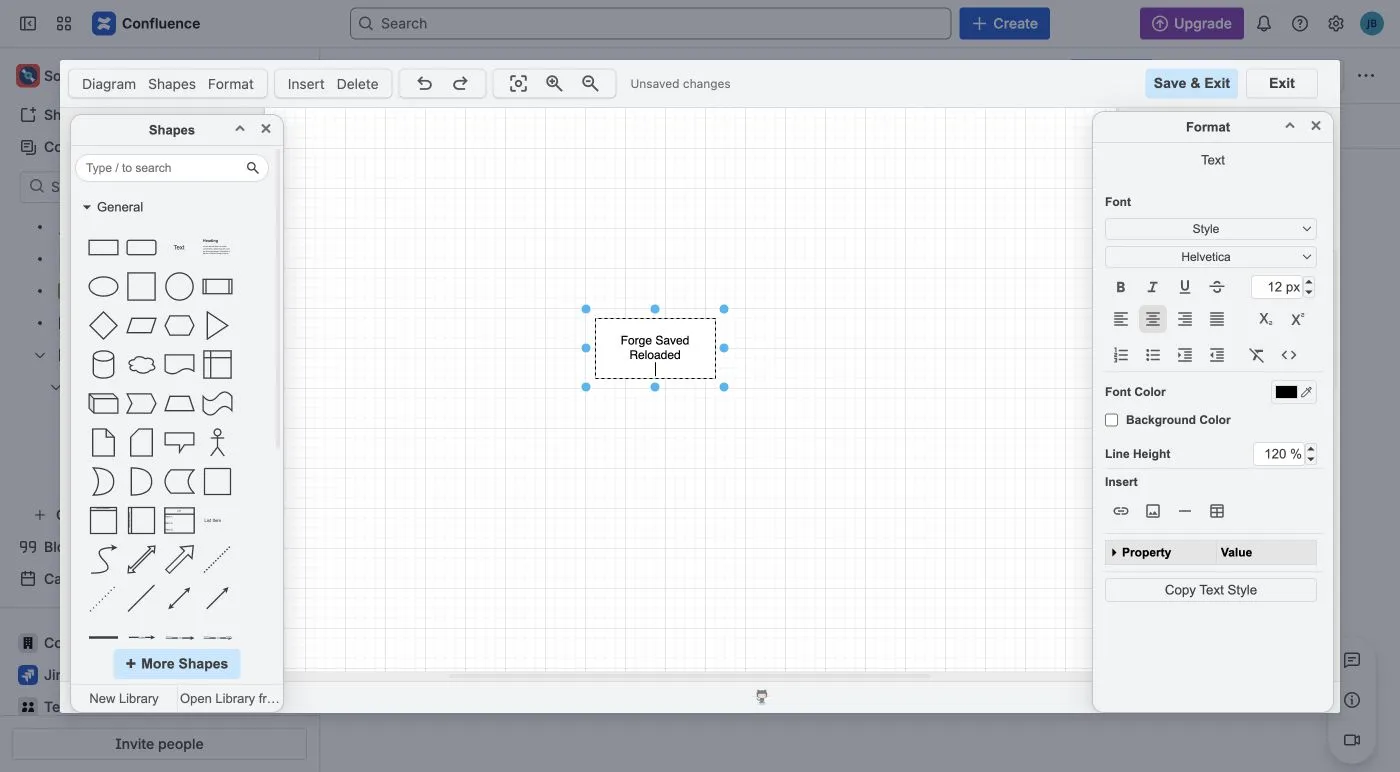Click the More Shapes button
The image size is (1400, 772).
(177, 664)
